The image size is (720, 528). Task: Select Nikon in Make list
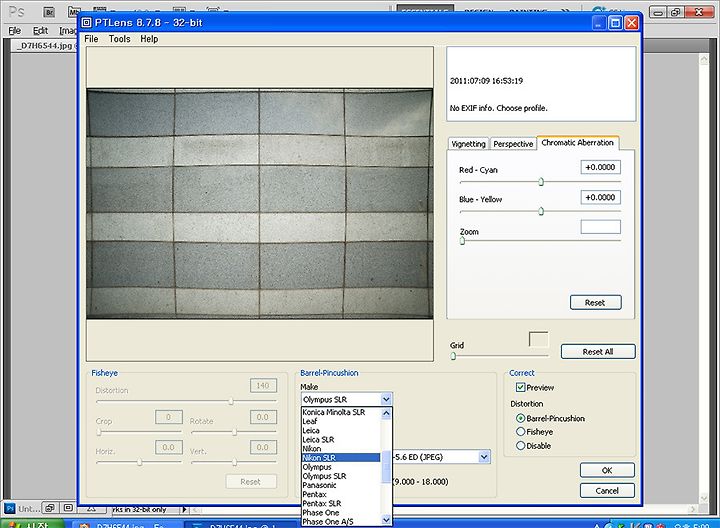click(x=341, y=449)
